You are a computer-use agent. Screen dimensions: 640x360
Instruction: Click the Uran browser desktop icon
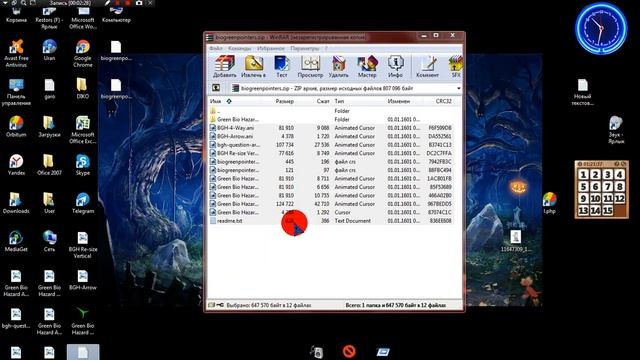(x=49, y=50)
